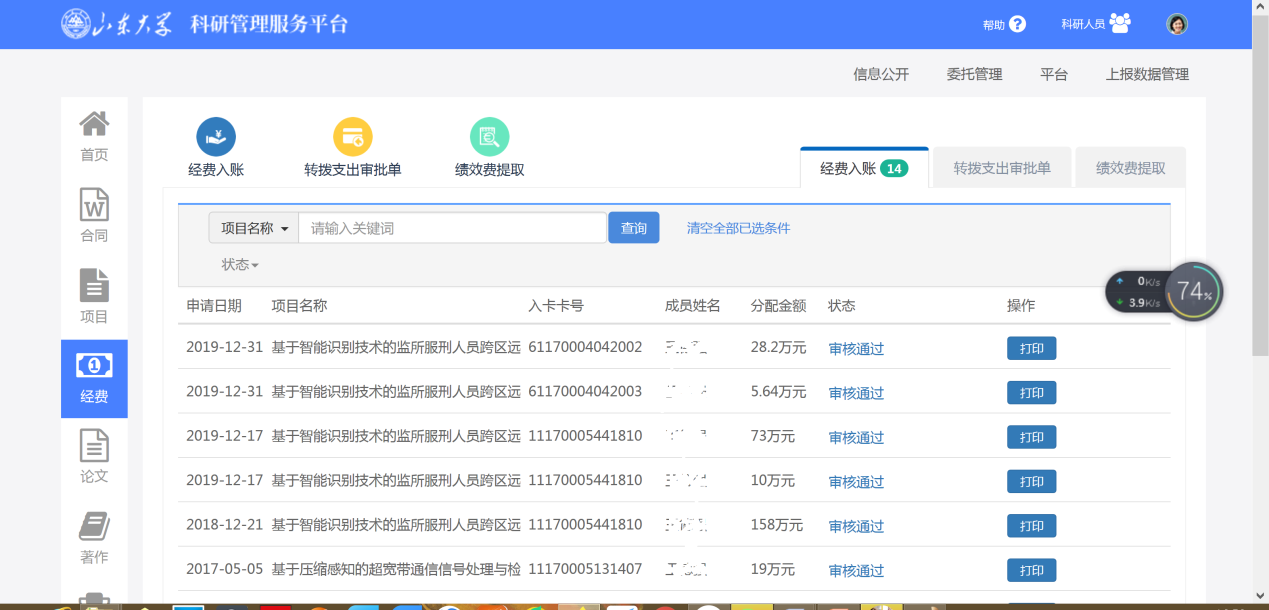Viewport: 1269px width, 610px height.
Task: Click 清空全部已选条件 link
Action: click(x=738, y=228)
